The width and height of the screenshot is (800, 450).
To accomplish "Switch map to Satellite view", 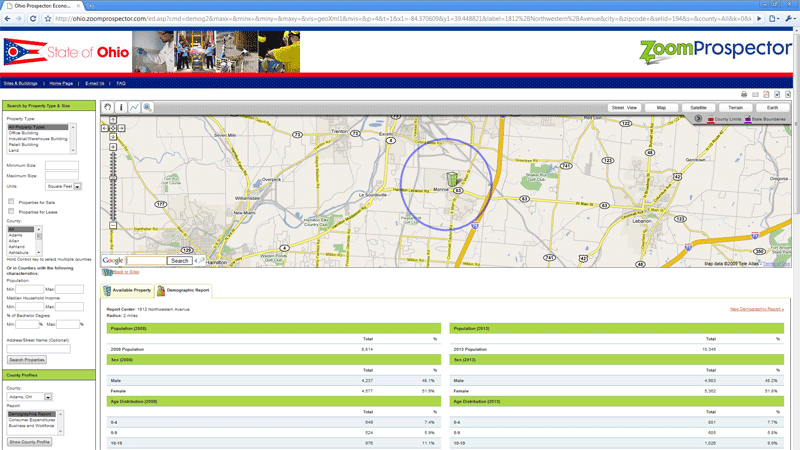I will coord(698,108).
